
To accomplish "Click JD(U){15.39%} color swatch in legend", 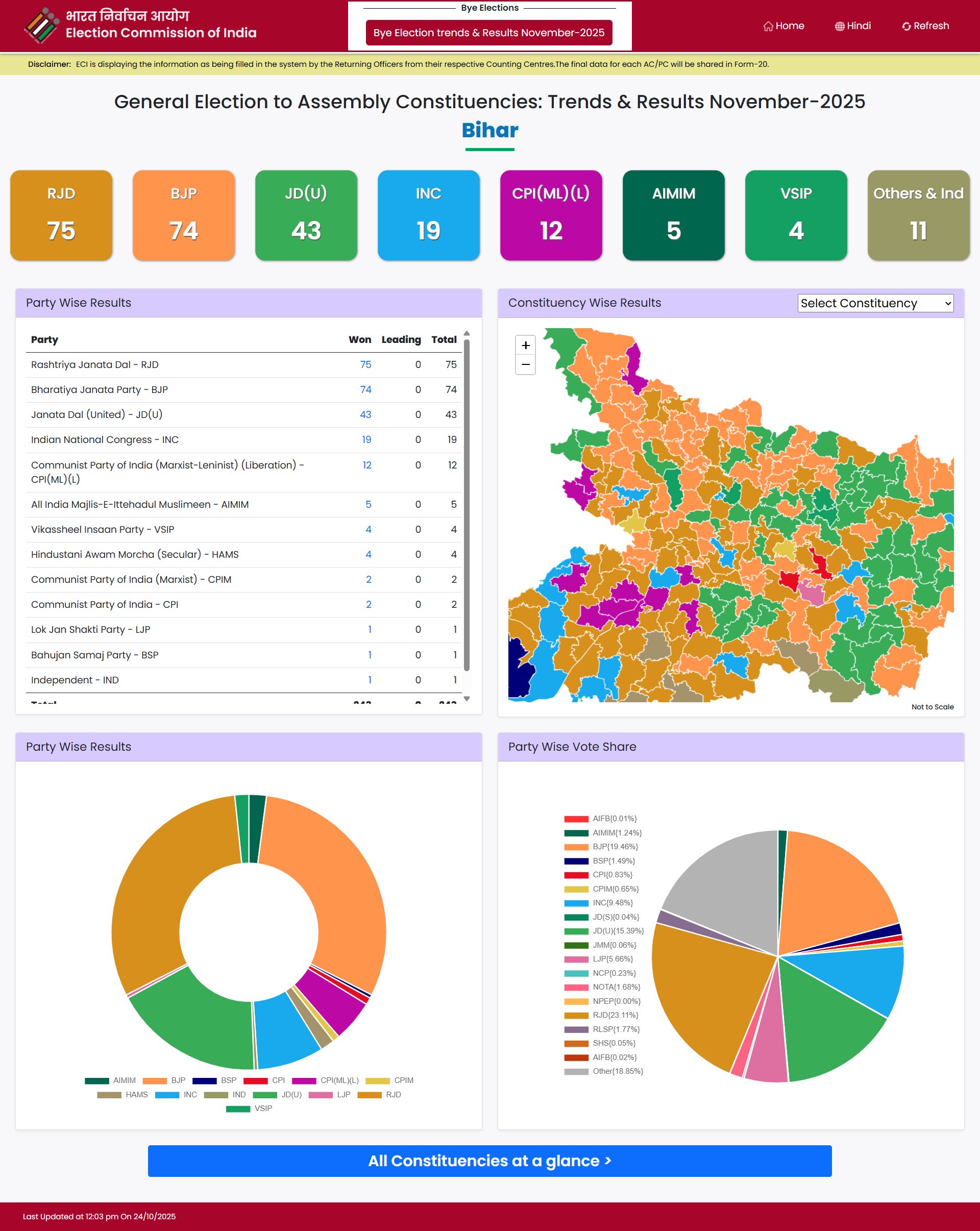I will tap(576, 931).
